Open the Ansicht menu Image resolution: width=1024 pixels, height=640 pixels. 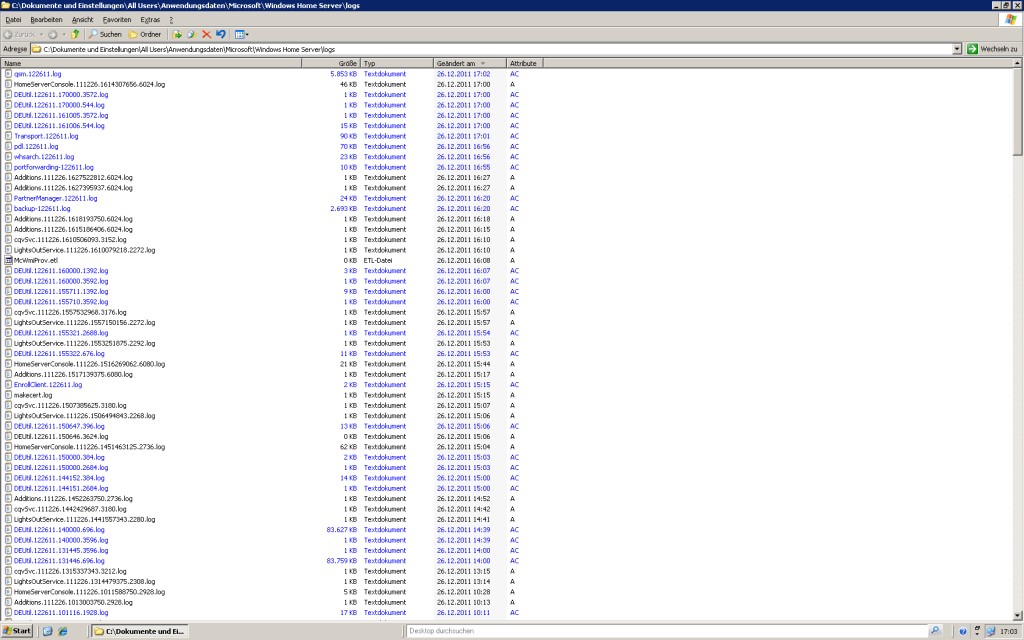tap(82, 20)
